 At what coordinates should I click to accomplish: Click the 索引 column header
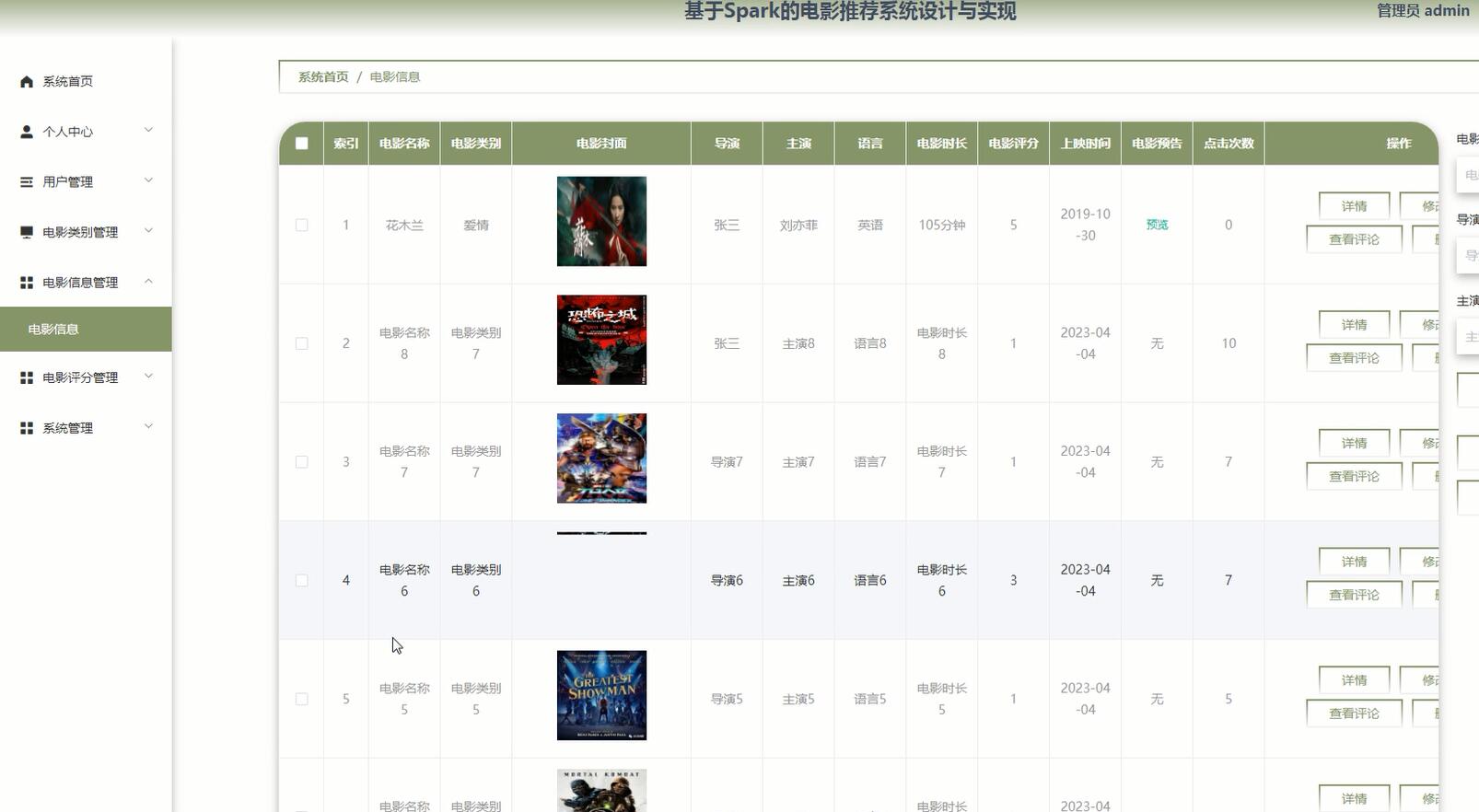click(x=346, y=144)
